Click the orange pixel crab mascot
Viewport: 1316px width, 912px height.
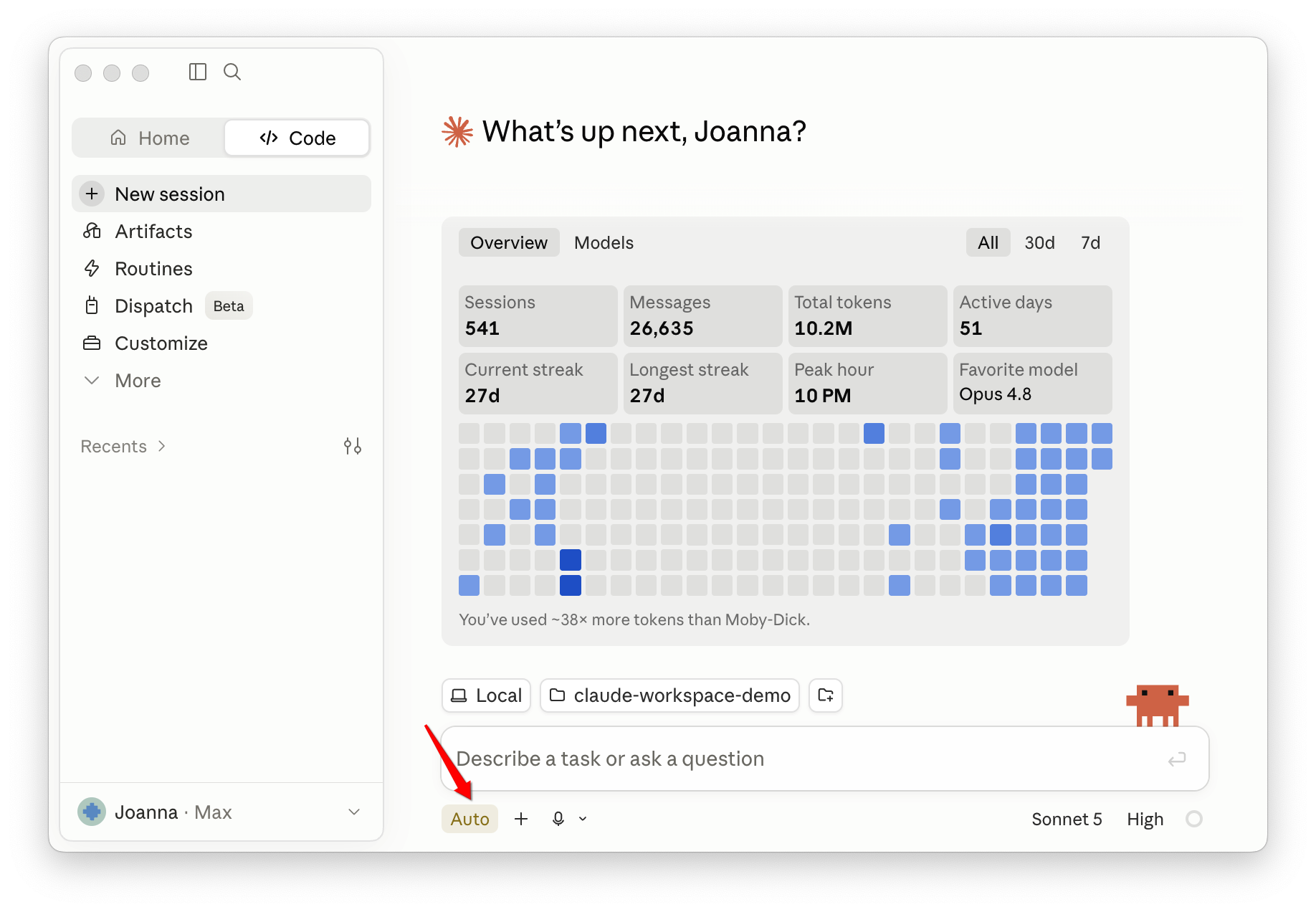1157,706
